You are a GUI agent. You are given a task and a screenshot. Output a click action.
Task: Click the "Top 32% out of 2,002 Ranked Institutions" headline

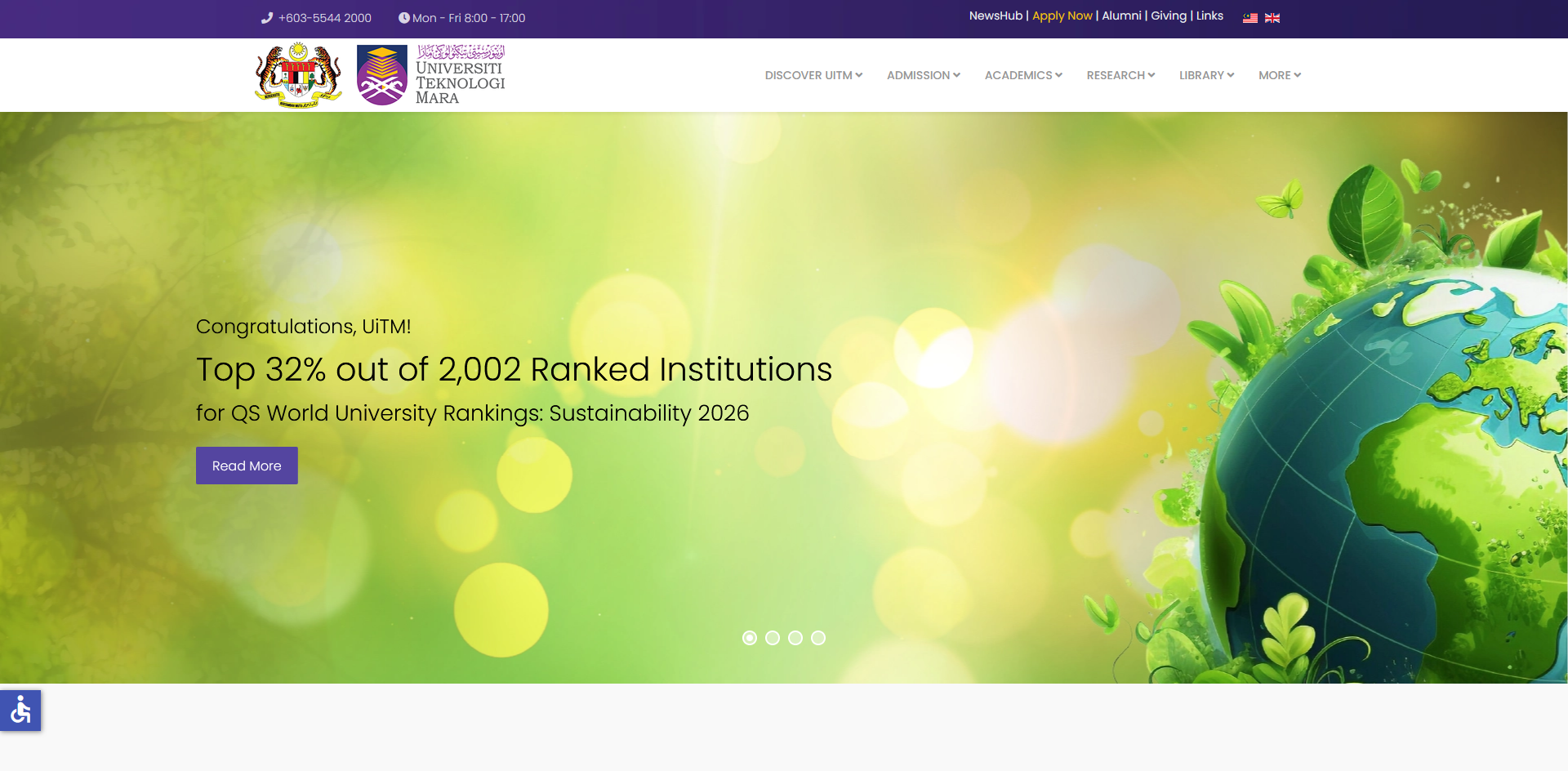(514, 370)
